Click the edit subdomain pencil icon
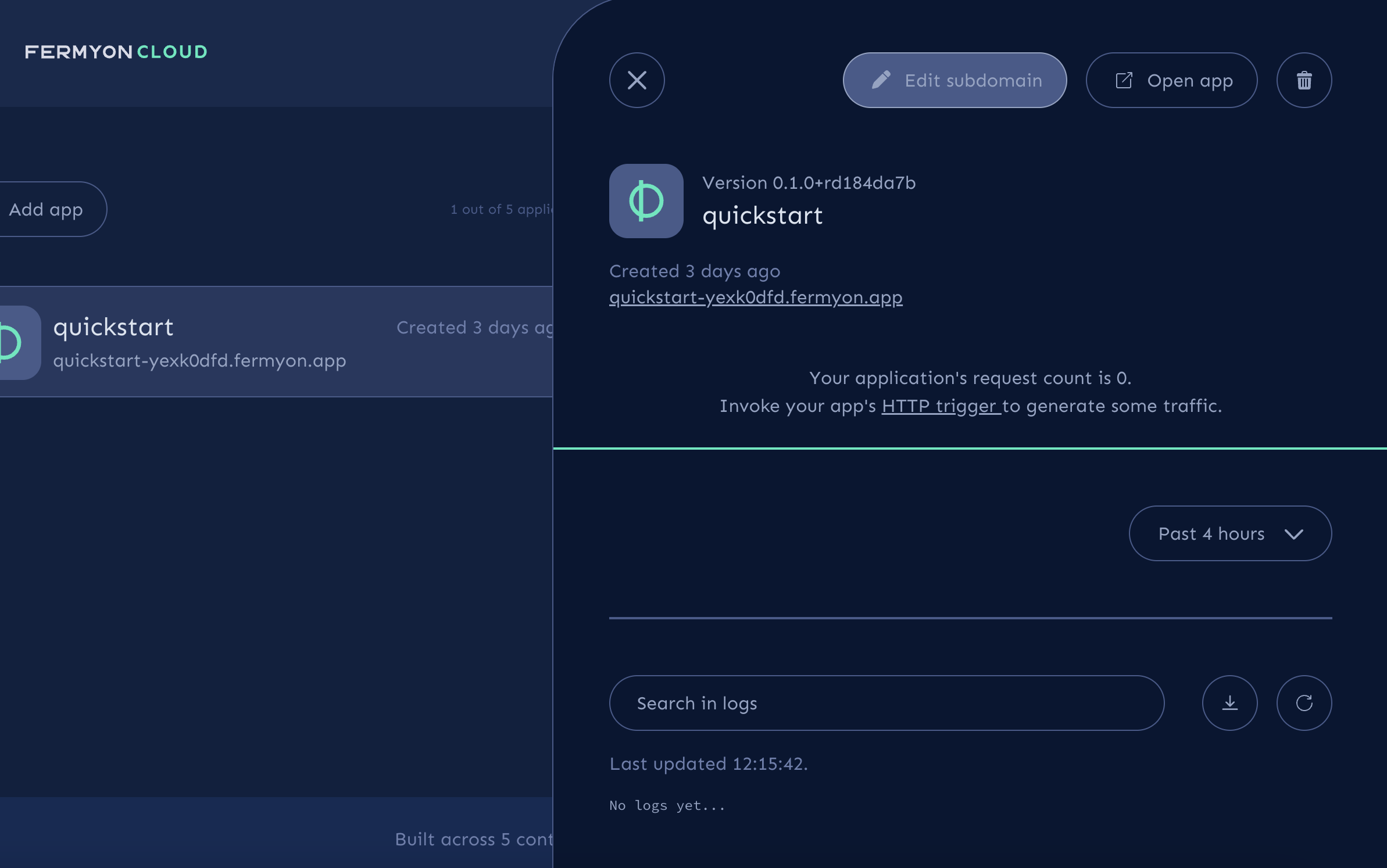This screenshot has width=1387, height=868. [879, 80]
